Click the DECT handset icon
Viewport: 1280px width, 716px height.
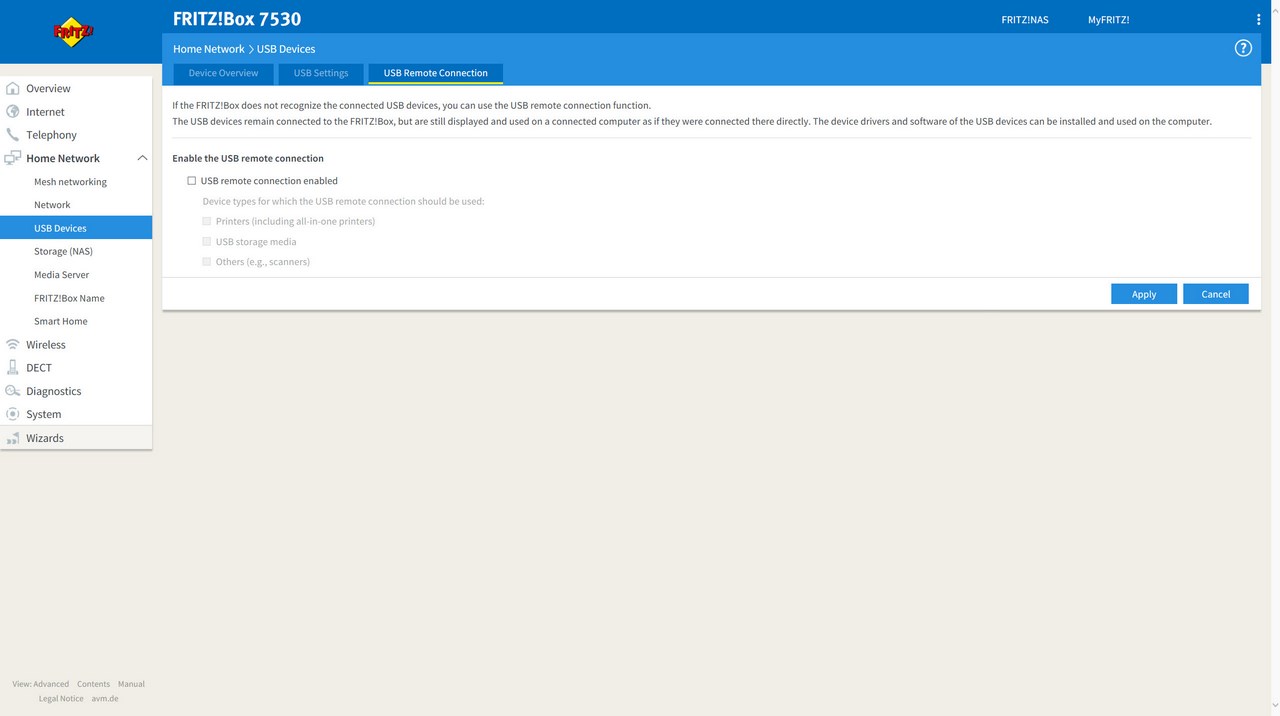pos(13,367)
